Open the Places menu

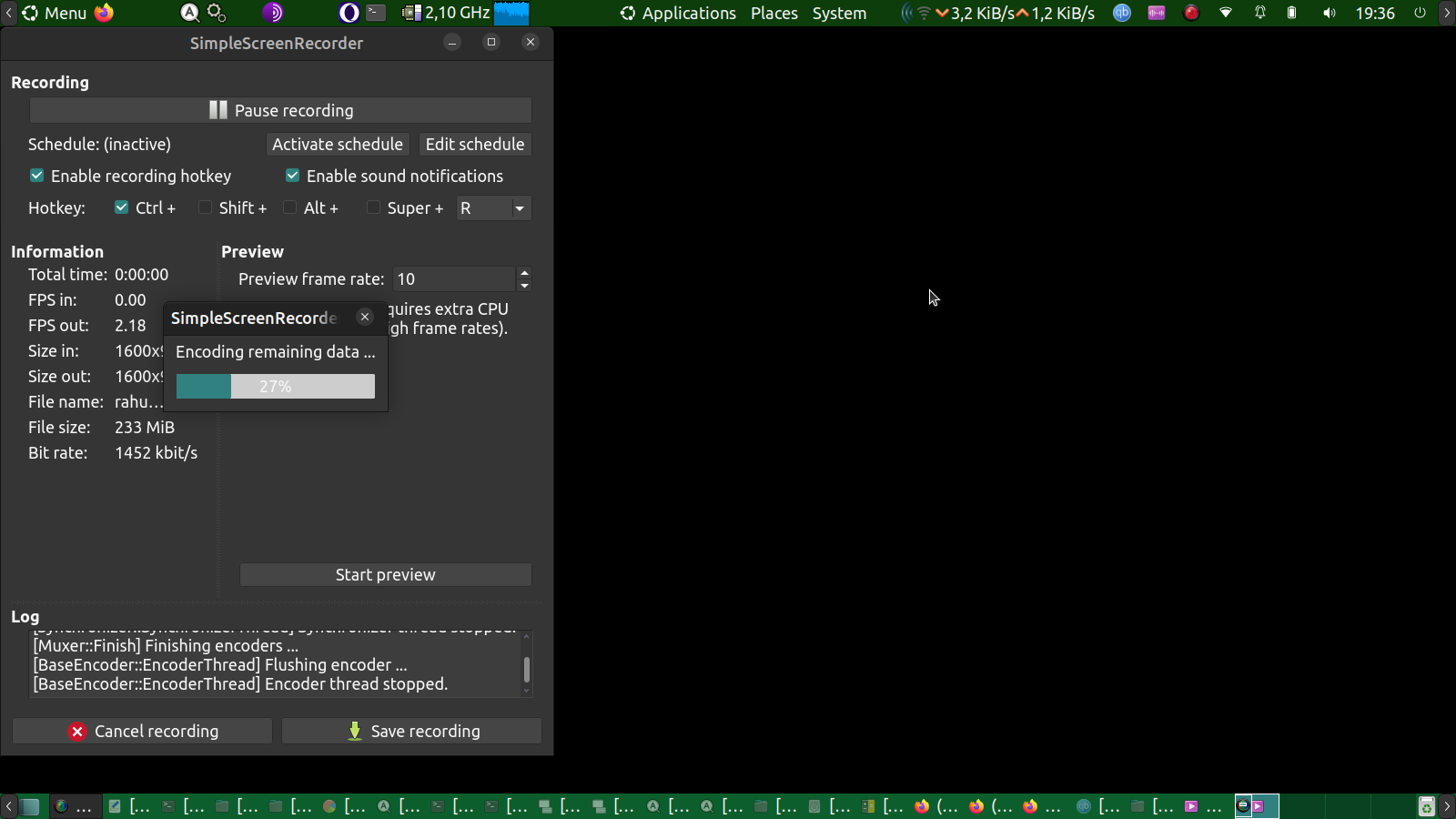(774, 13)
